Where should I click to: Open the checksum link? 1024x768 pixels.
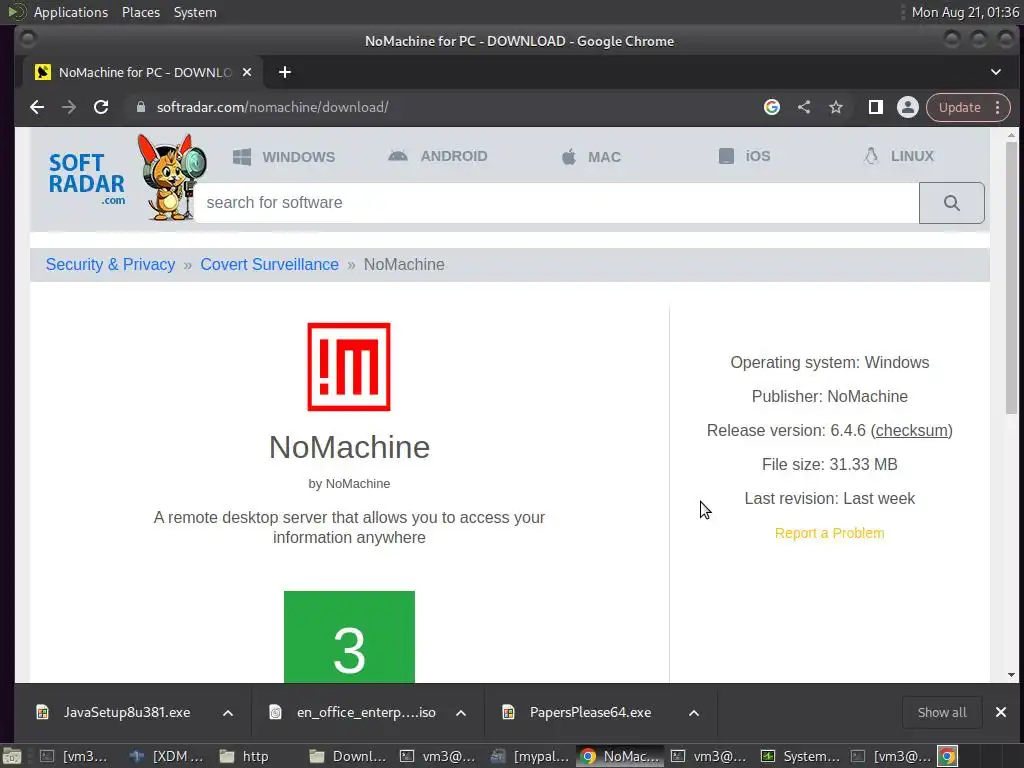pyautogui.click(x=912, y=430)
